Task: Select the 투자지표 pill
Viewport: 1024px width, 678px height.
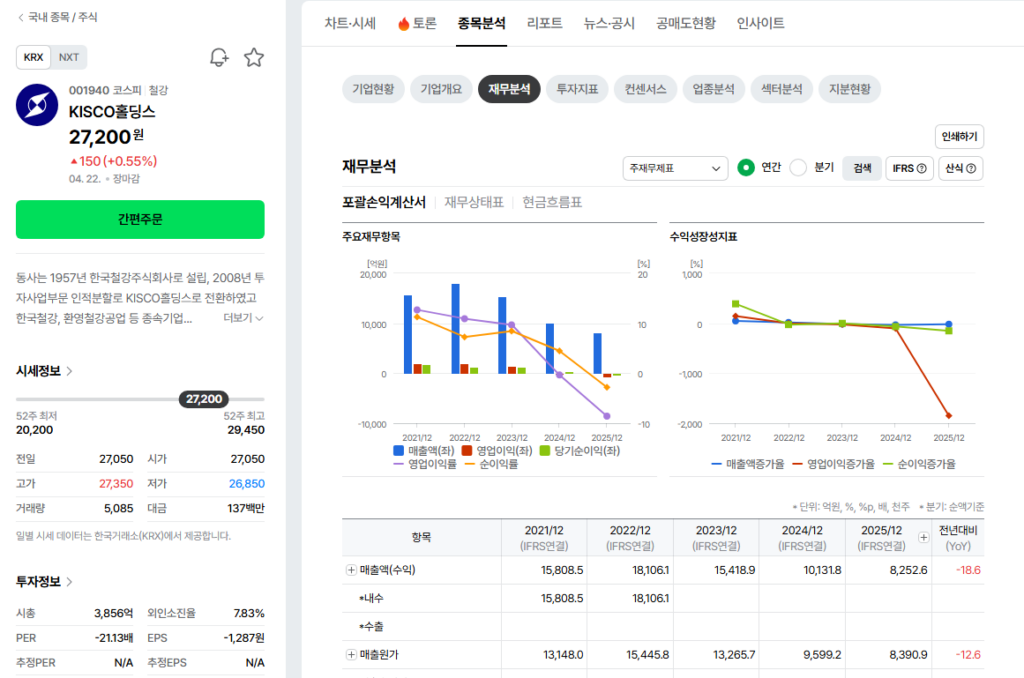Action: [577, 89]
